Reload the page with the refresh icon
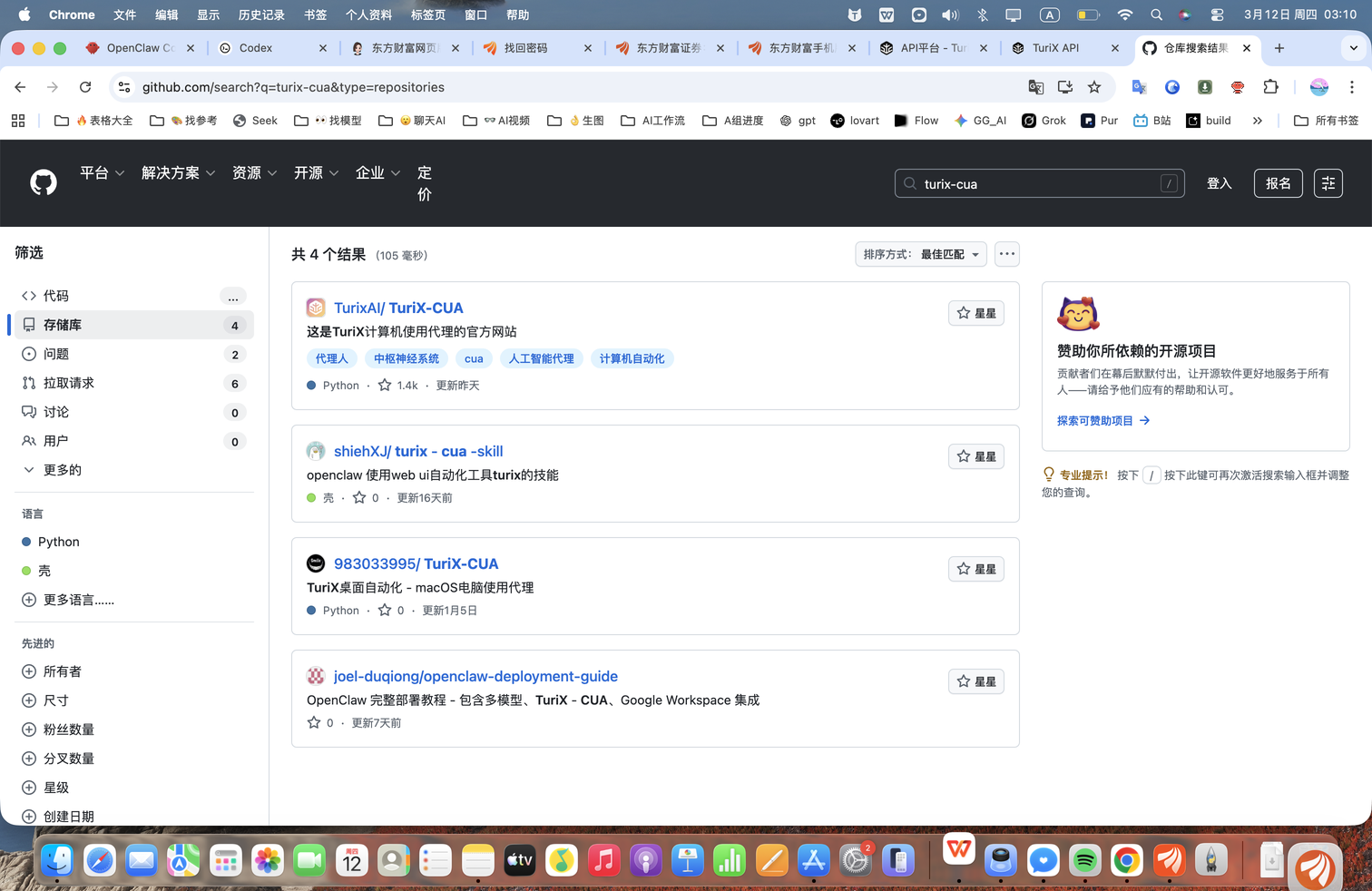The width and height of the screenshot is (1372, 891). click(85, 87)
